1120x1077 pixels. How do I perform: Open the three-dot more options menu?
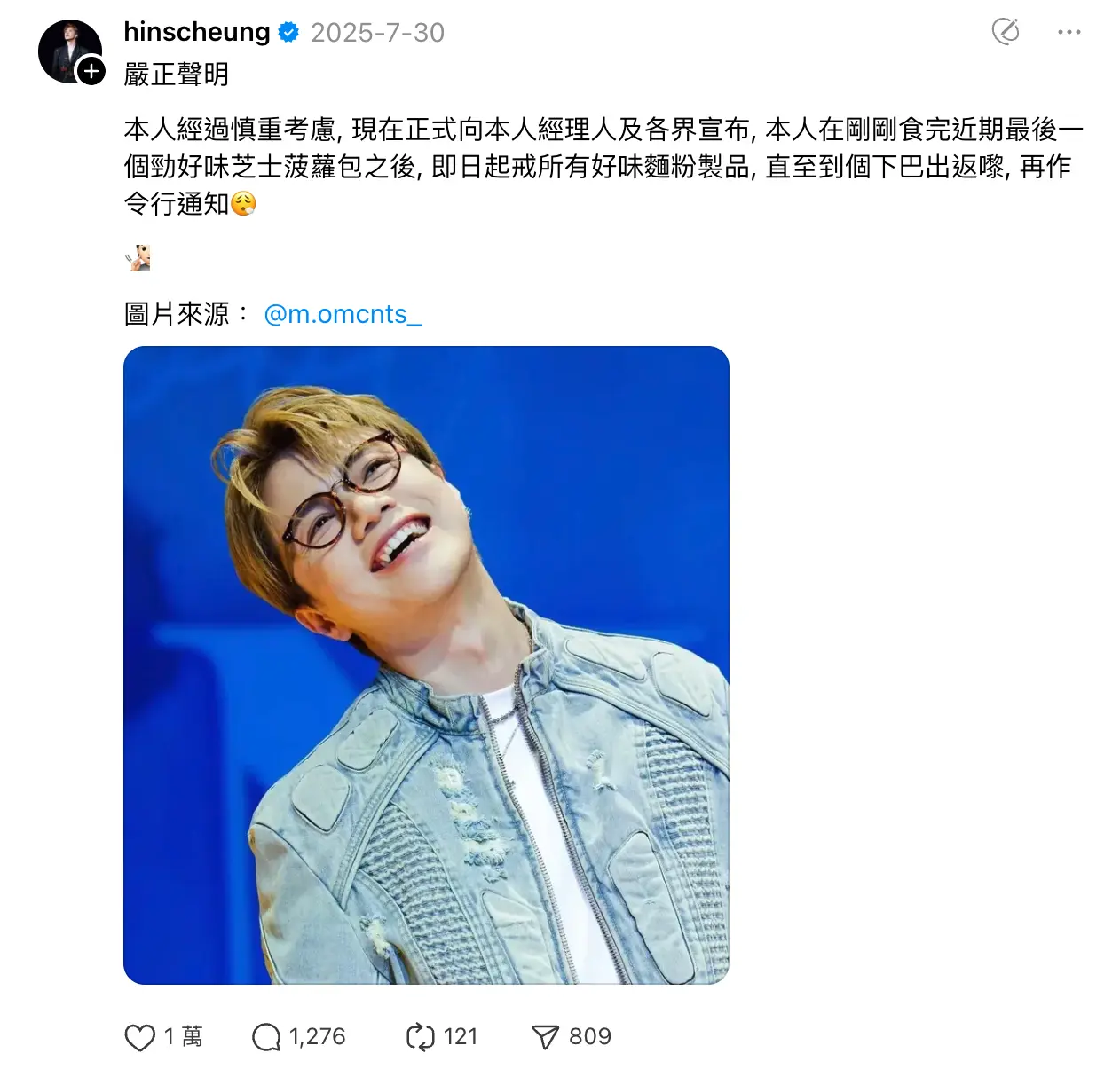tap(1069, 32)
